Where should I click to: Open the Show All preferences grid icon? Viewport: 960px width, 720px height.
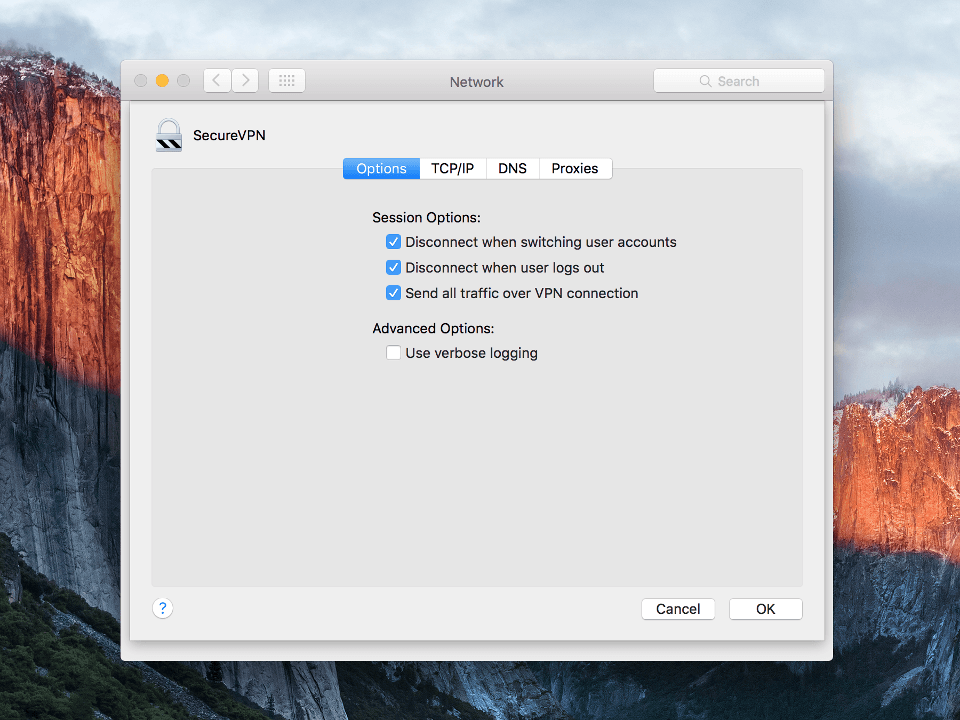(x=286, y=80)
